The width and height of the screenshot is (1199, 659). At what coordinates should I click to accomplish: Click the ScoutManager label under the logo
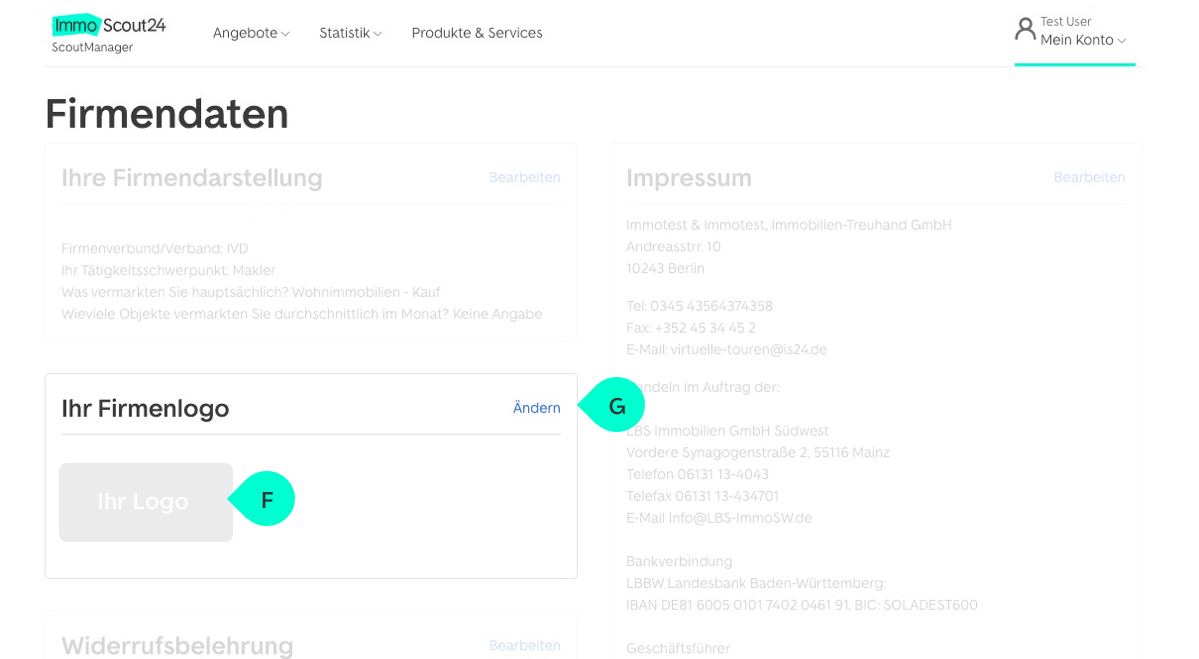(92, 48)
